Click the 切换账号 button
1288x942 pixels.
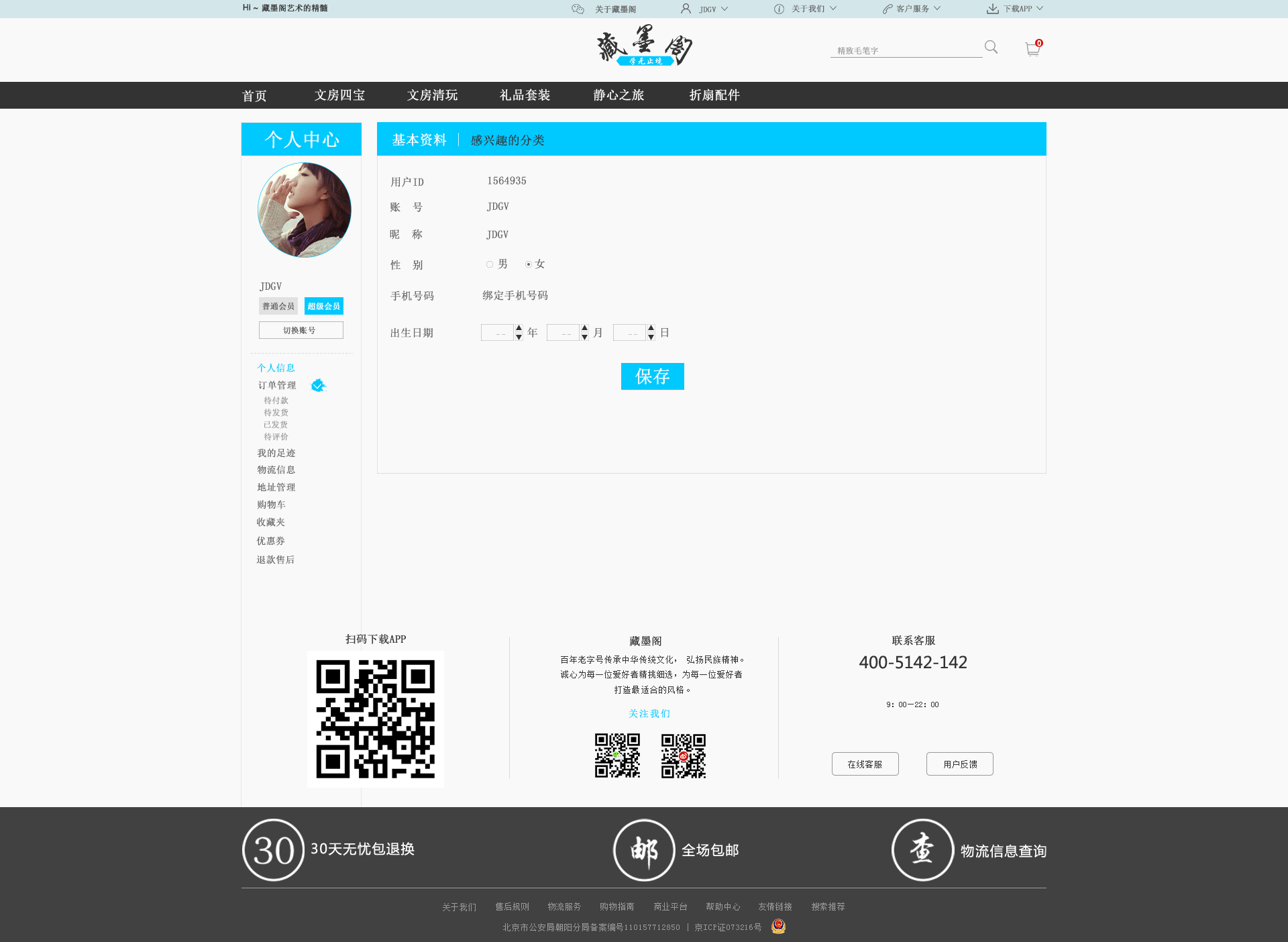point(301,330)
